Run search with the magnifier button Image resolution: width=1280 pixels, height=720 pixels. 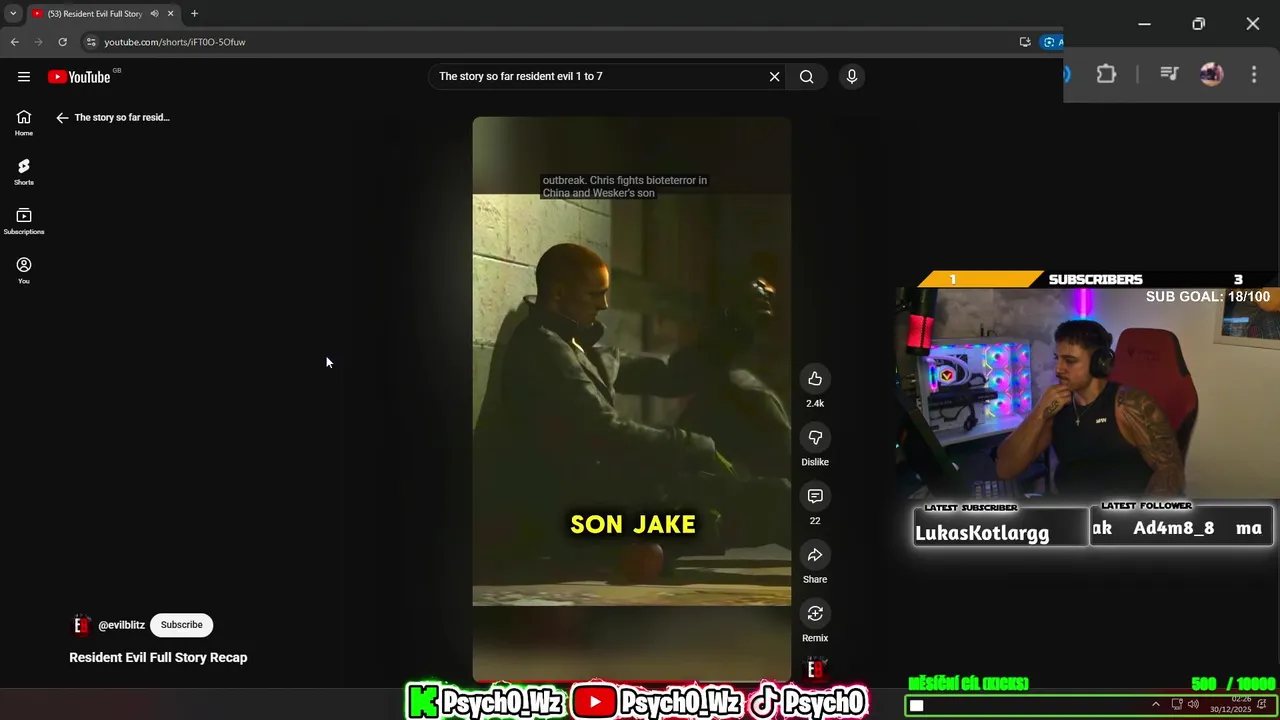(806, 77)
